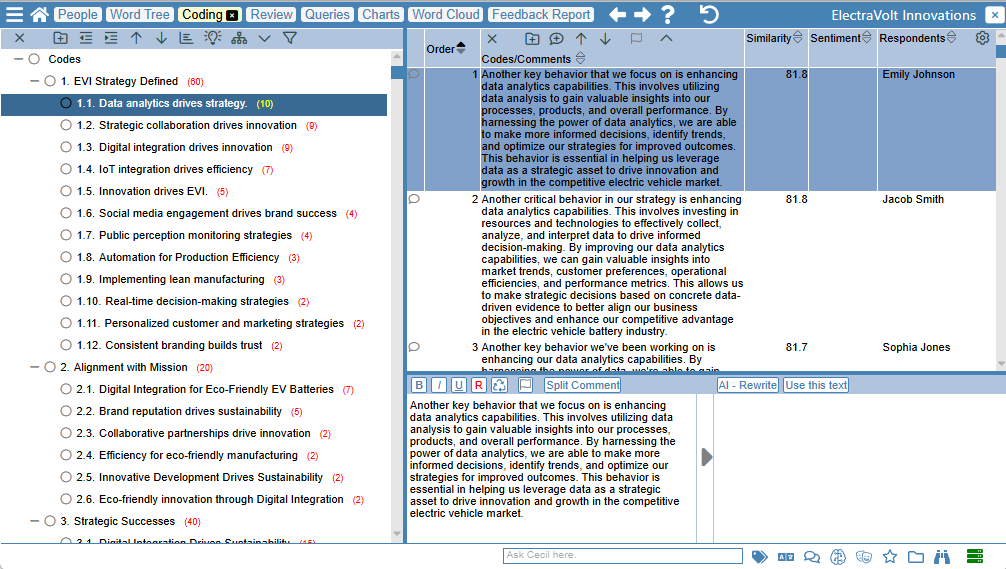Click the undo arrow in the top bar
The width and height of the screenshot is (1006, 569).
click(709, 15)
